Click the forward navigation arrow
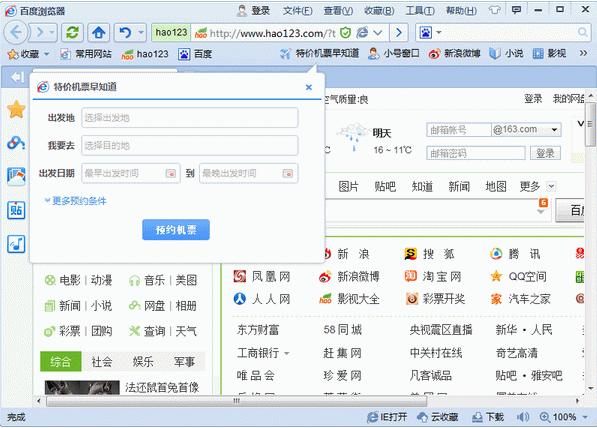Viewport: 597px width, 428px height. pyautogui.click(x=39, y=33)
